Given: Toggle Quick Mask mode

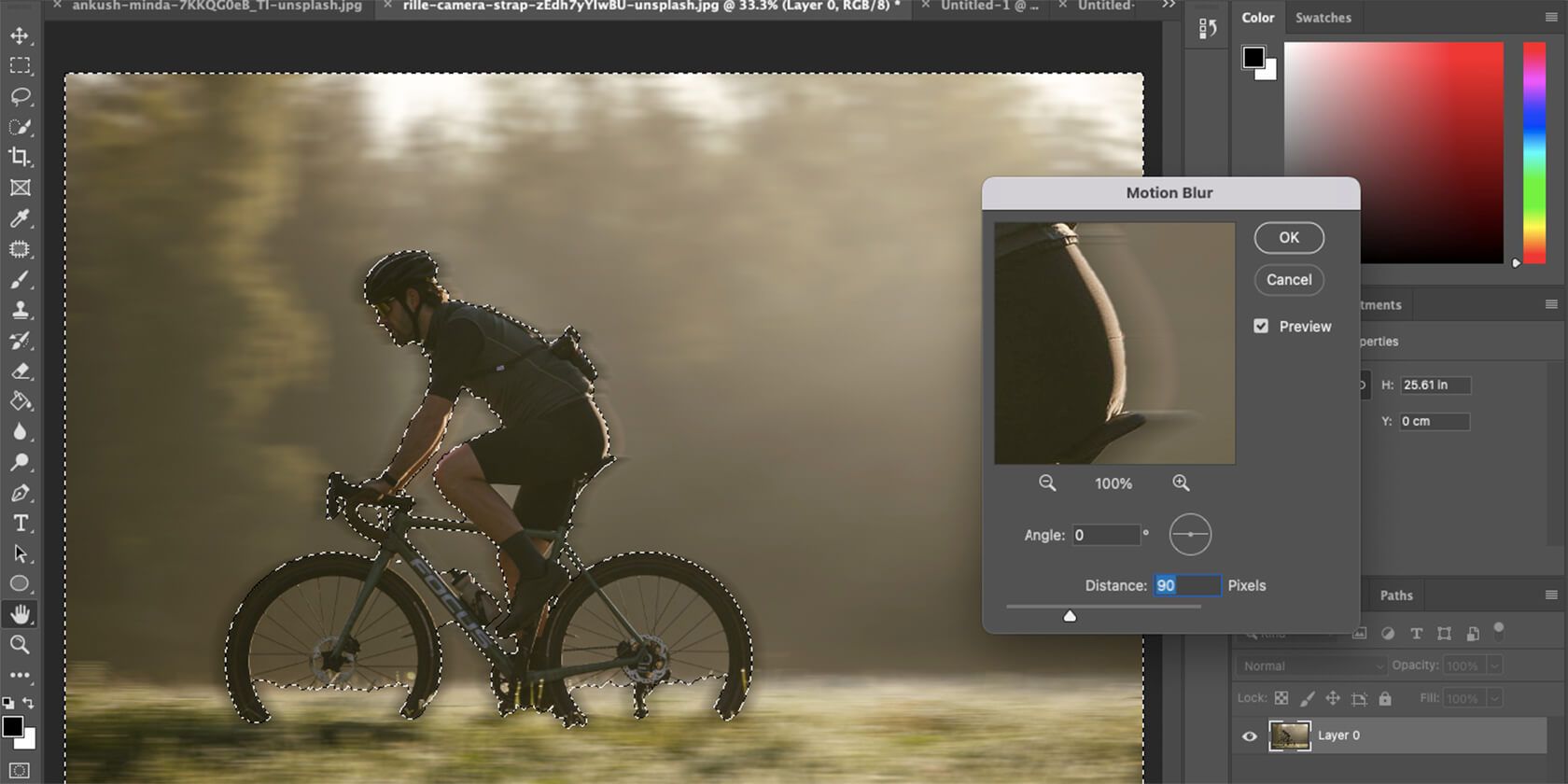Looking at the screenshot, I should click(x=20, y=771).
